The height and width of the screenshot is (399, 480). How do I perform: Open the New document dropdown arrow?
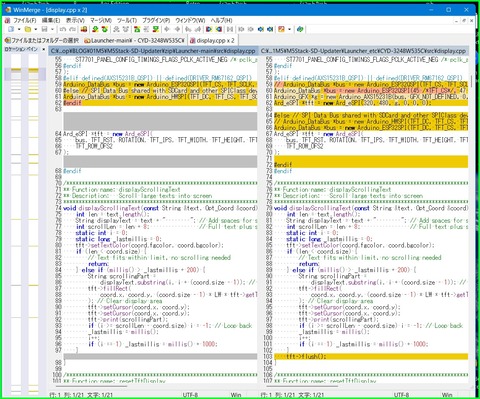19,29
